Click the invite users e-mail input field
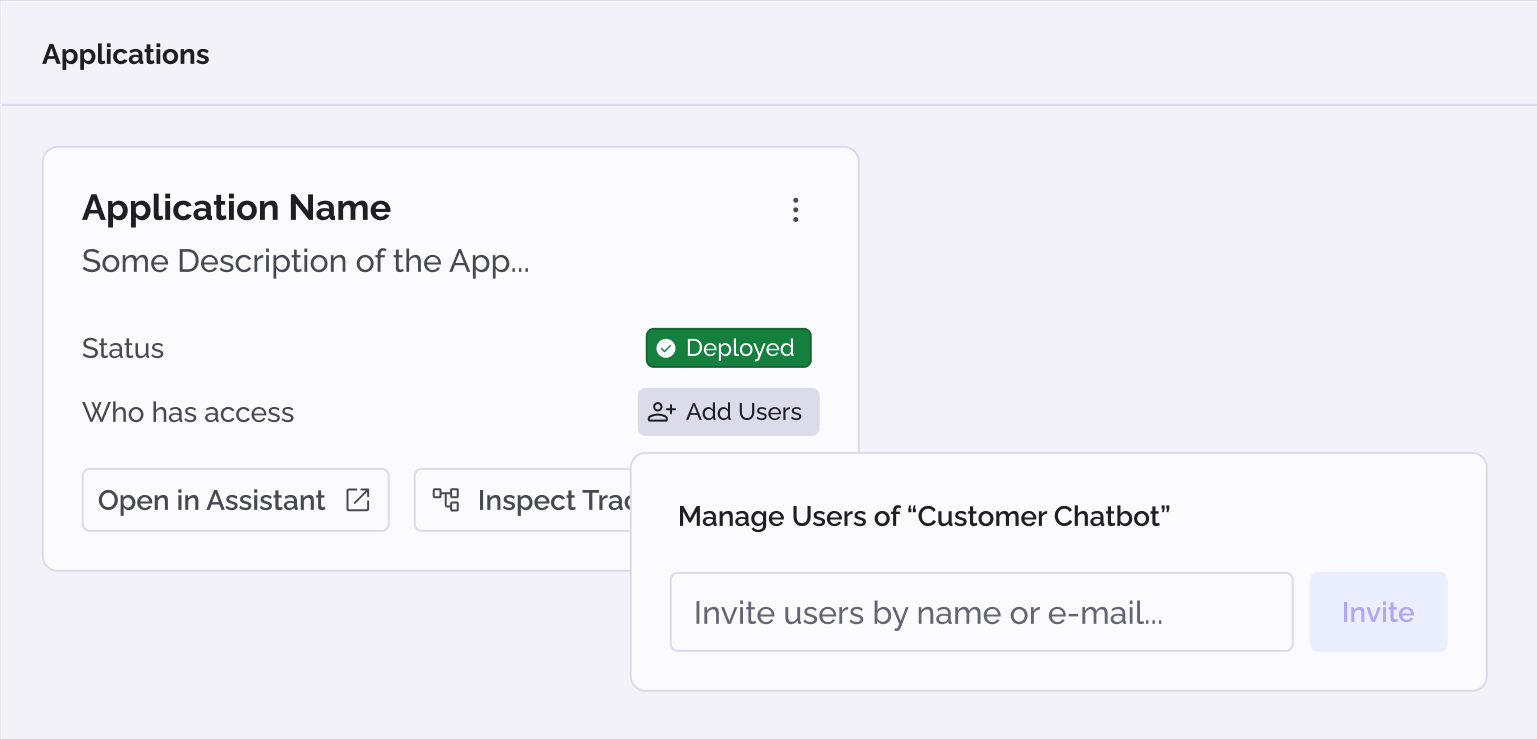The height and width of the screenshot is (739, 1537). [x=981, y=612]
